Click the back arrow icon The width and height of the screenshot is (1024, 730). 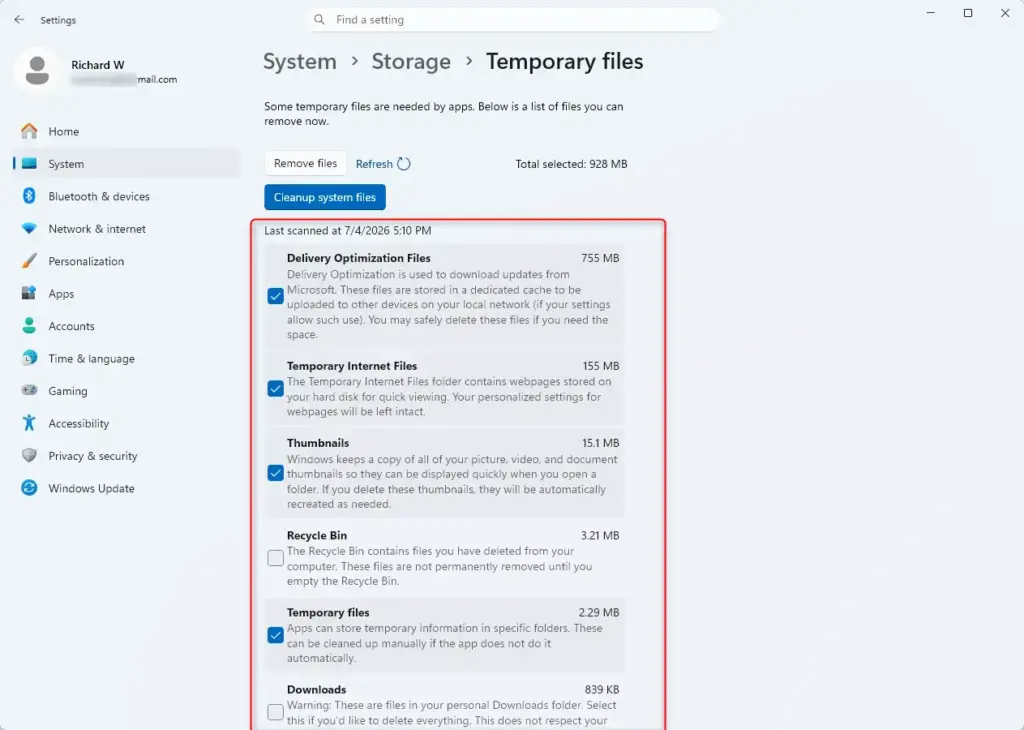[x=19, y=20]
